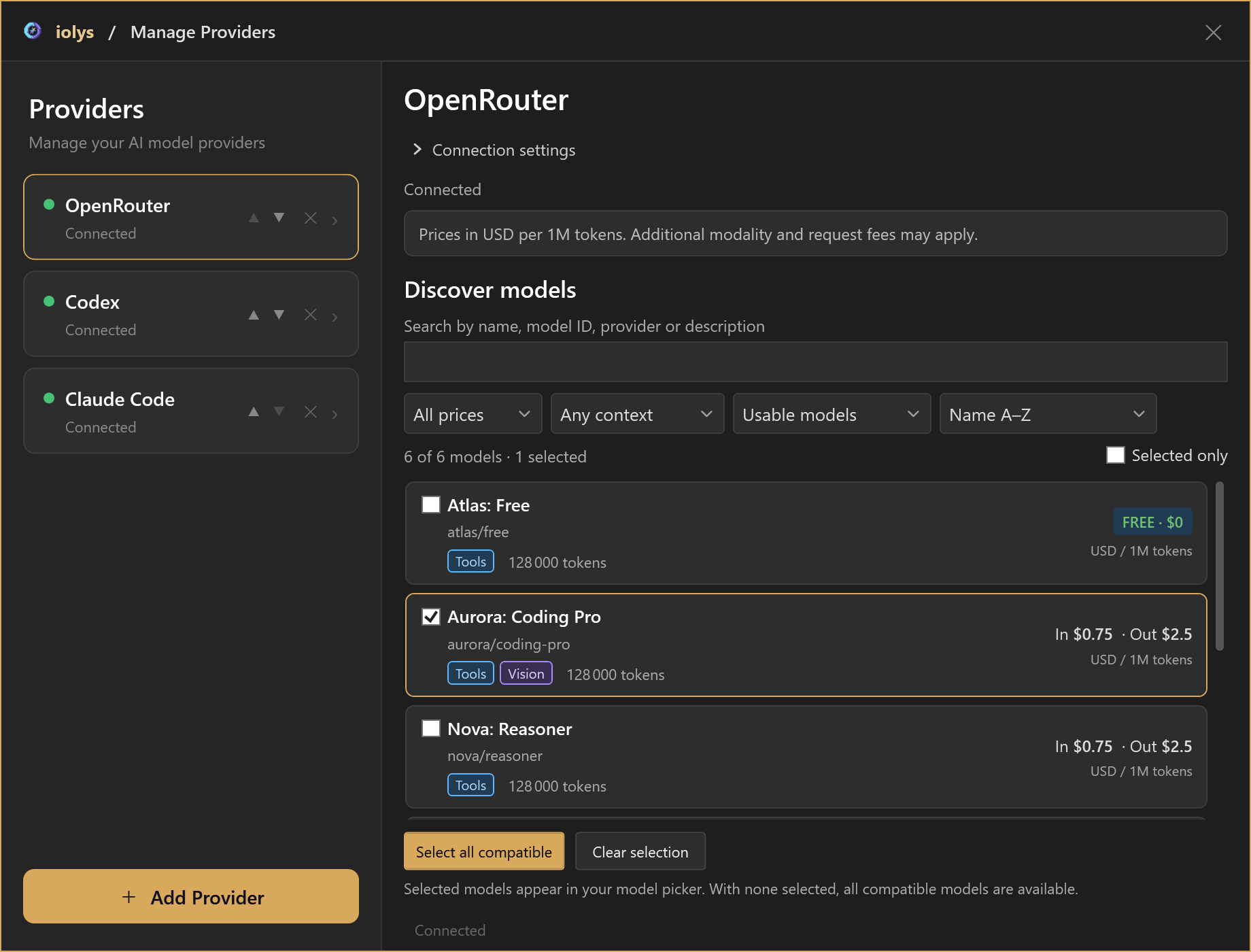The width and height of the screenshot is (1251, 952).
Task: Click the FREE · $0 price badge
Action: pos(1152,522)
